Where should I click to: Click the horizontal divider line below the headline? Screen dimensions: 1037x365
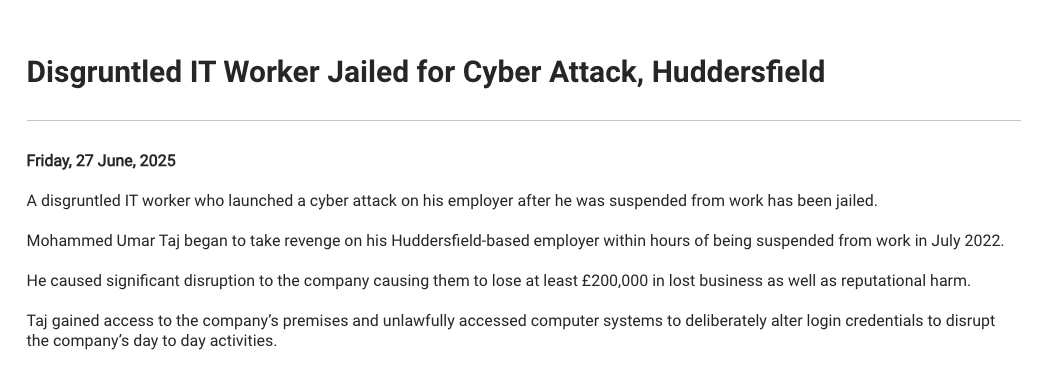524,120
